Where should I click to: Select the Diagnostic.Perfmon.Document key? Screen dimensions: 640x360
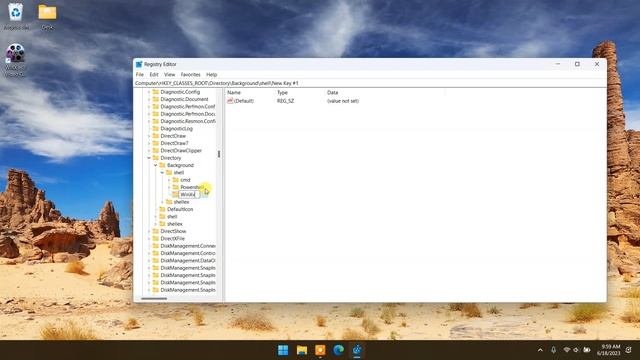pyautogui.click(x=188, y=113)
